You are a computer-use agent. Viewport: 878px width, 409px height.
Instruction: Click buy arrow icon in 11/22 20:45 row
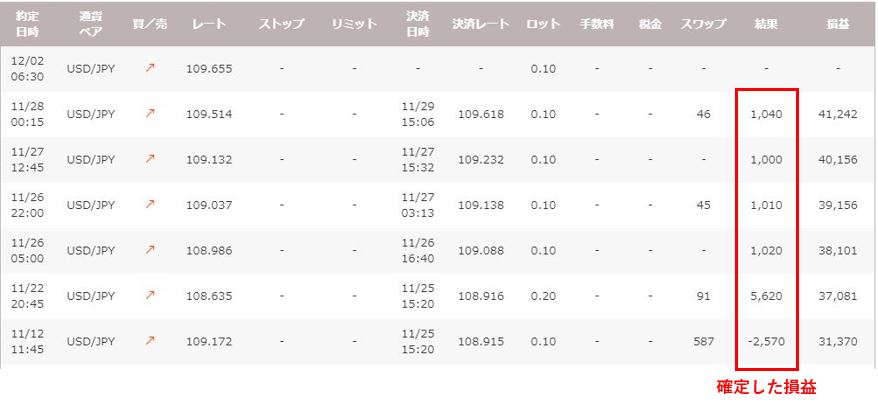pos(151,296)
